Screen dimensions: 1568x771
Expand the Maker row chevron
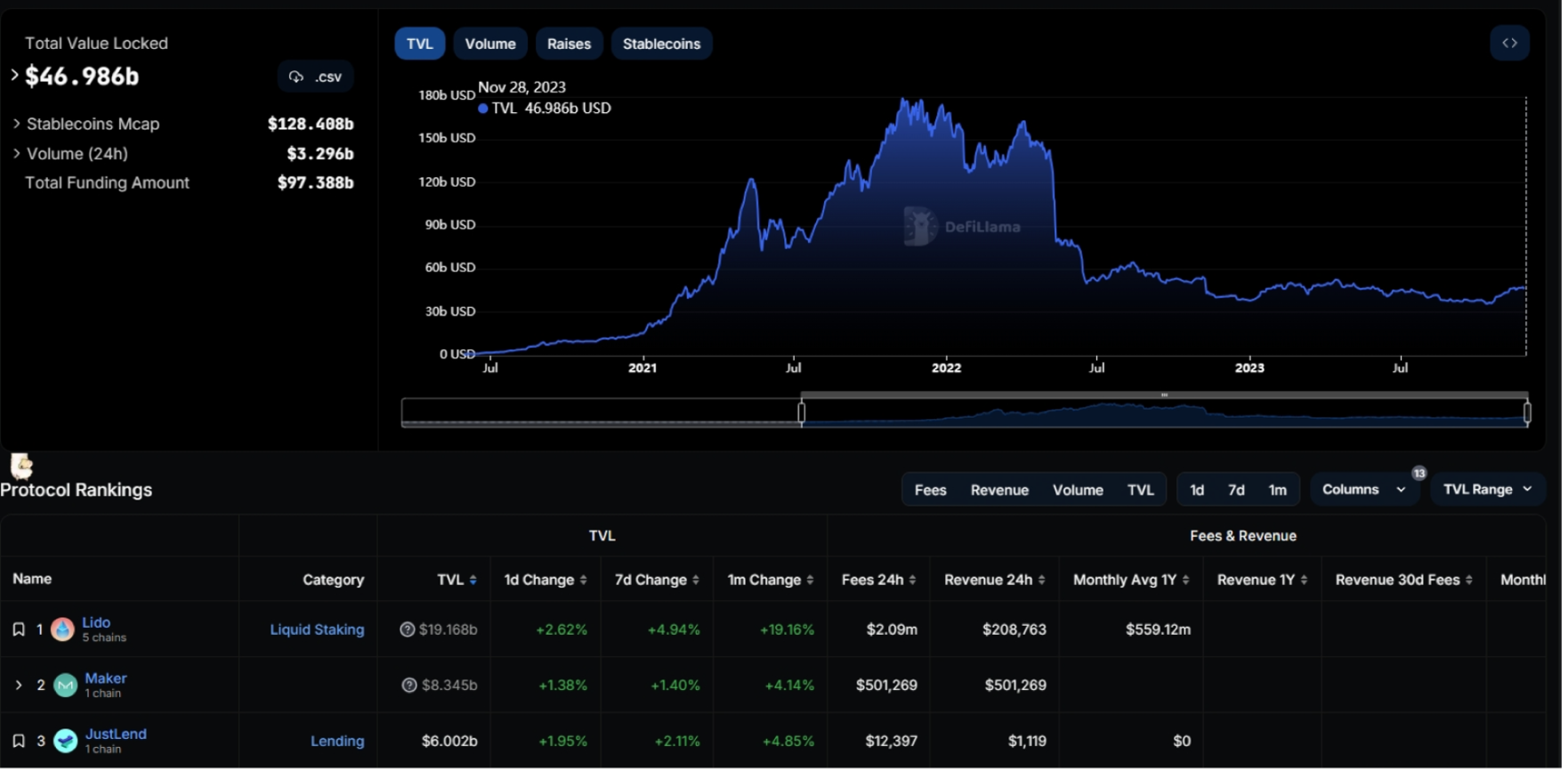19,686
